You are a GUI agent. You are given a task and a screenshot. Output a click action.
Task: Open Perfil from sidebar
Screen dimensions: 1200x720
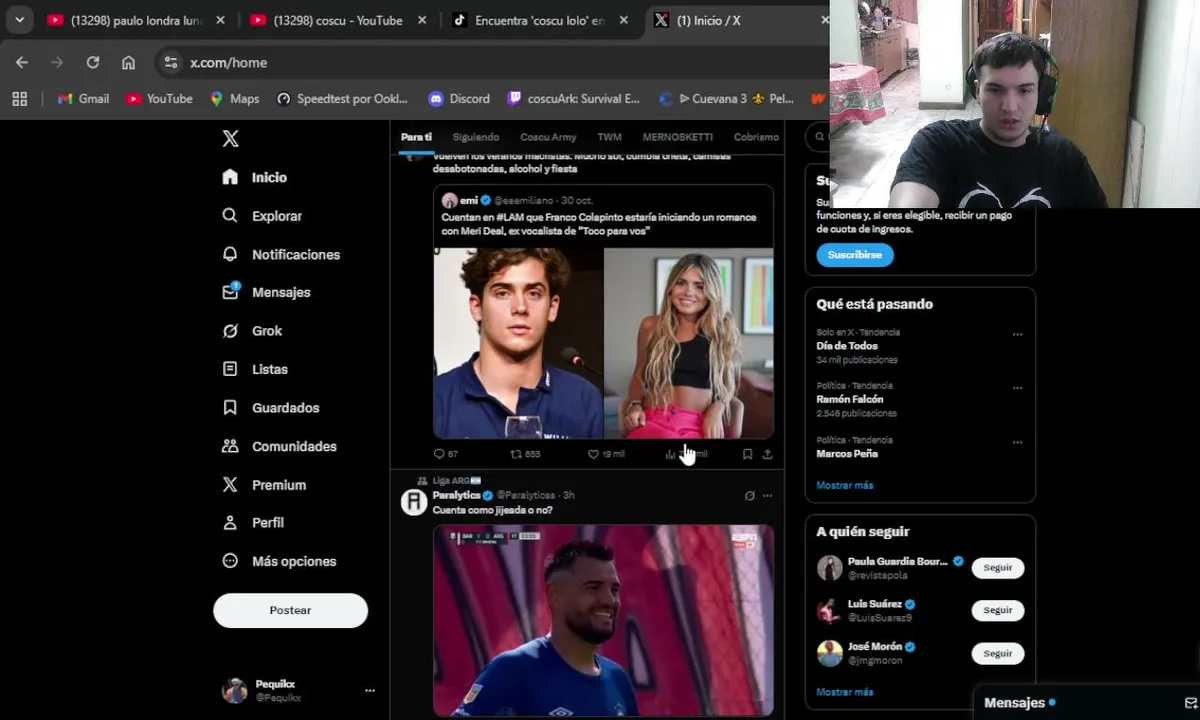coord(253,523)
